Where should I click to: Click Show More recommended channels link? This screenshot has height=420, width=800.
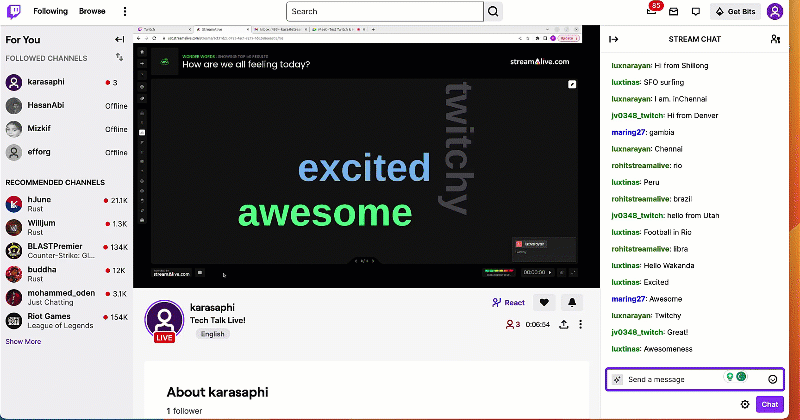pyautogui.click(x=23, y=341)
